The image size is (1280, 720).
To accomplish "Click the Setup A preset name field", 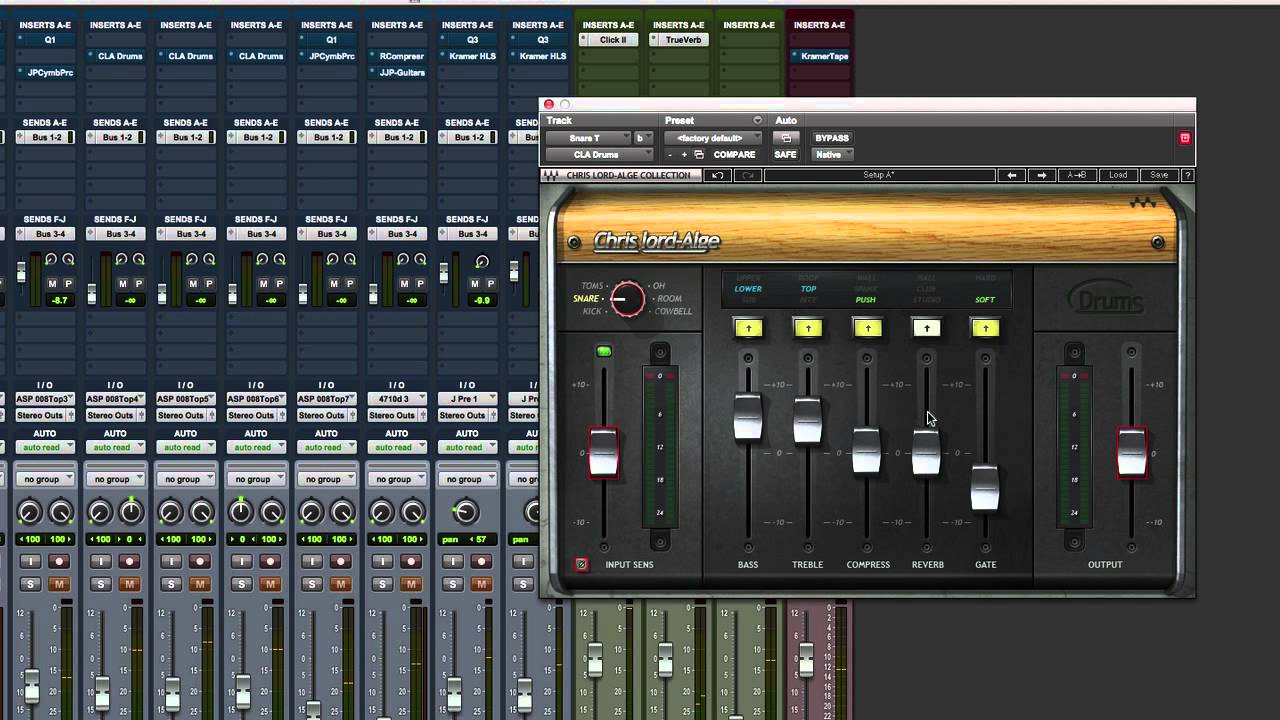I will click(x=879, y=175).
